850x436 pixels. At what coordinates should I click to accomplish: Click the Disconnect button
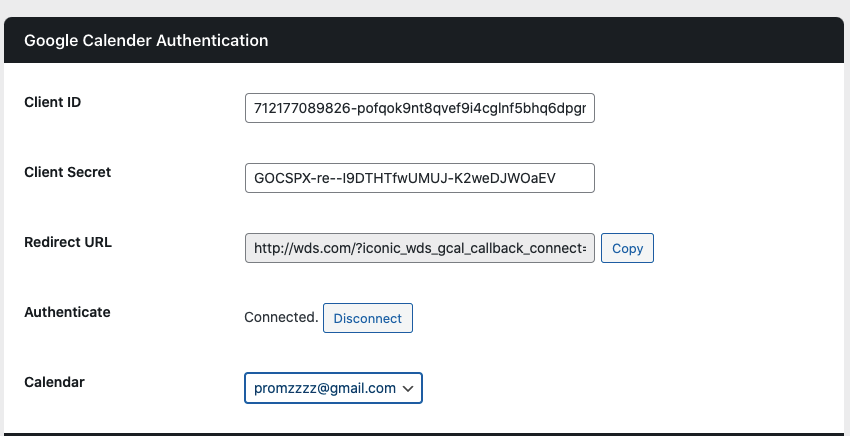(367, 318)
